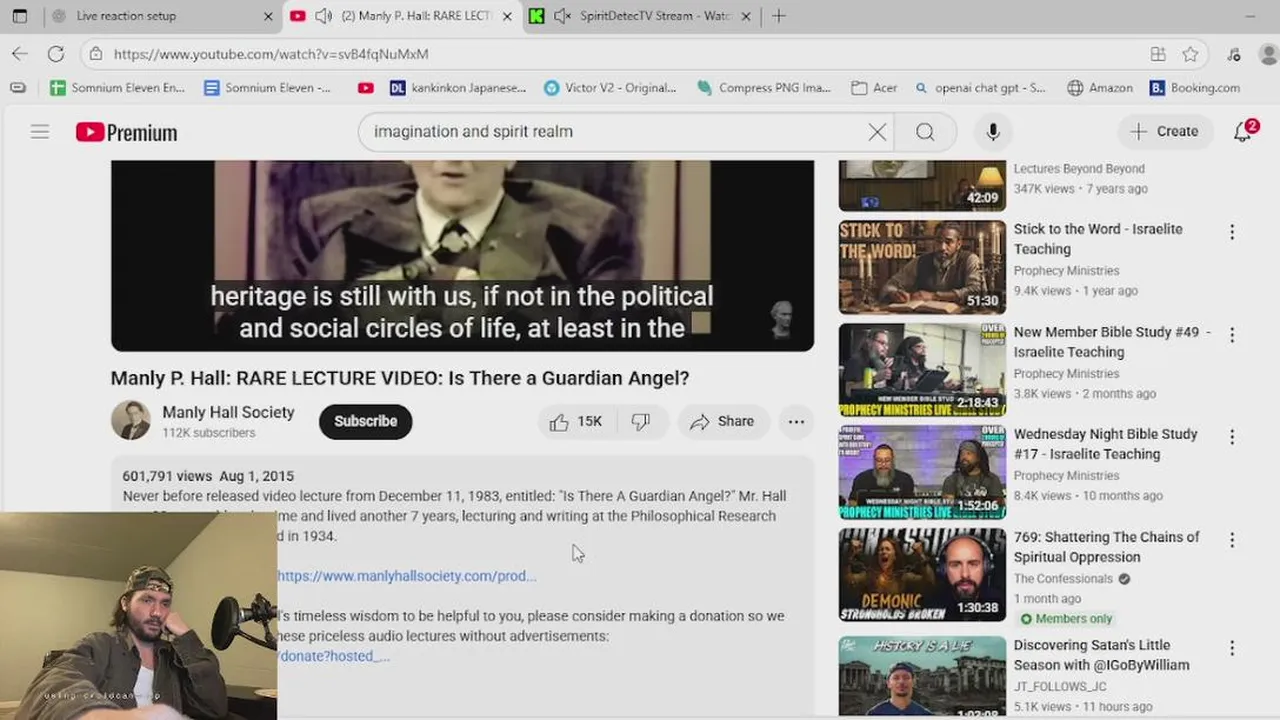
Task: Open options for Stick to the Word
Action: point(1232,232)
